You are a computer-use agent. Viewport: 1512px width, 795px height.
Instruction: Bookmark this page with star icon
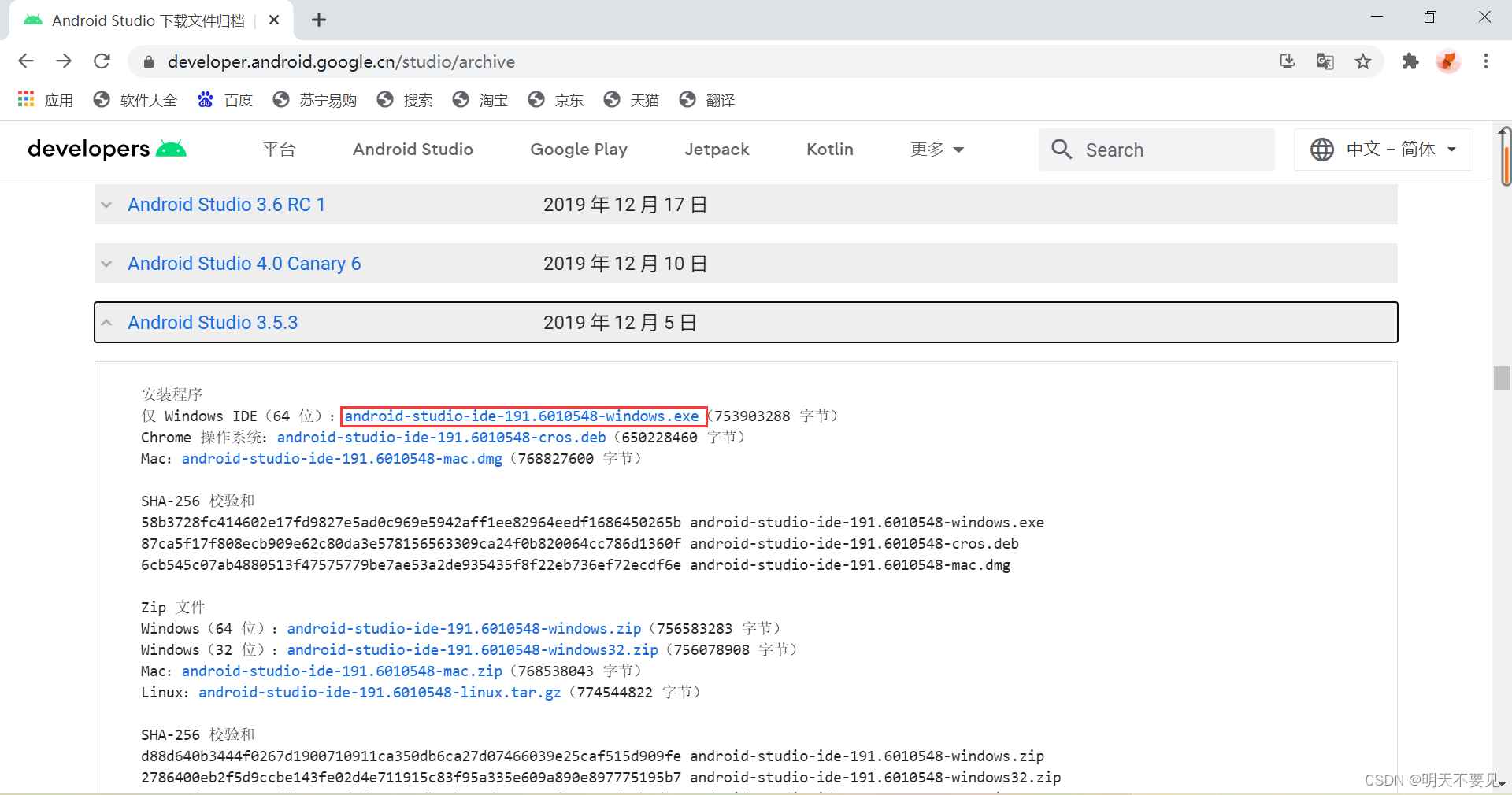coord(1363,61)
